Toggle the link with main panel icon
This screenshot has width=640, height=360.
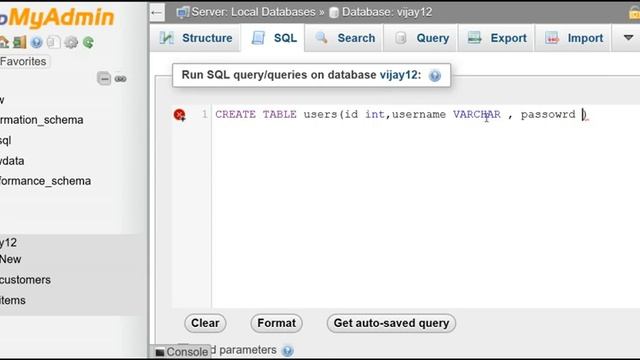tap(120, 78)
